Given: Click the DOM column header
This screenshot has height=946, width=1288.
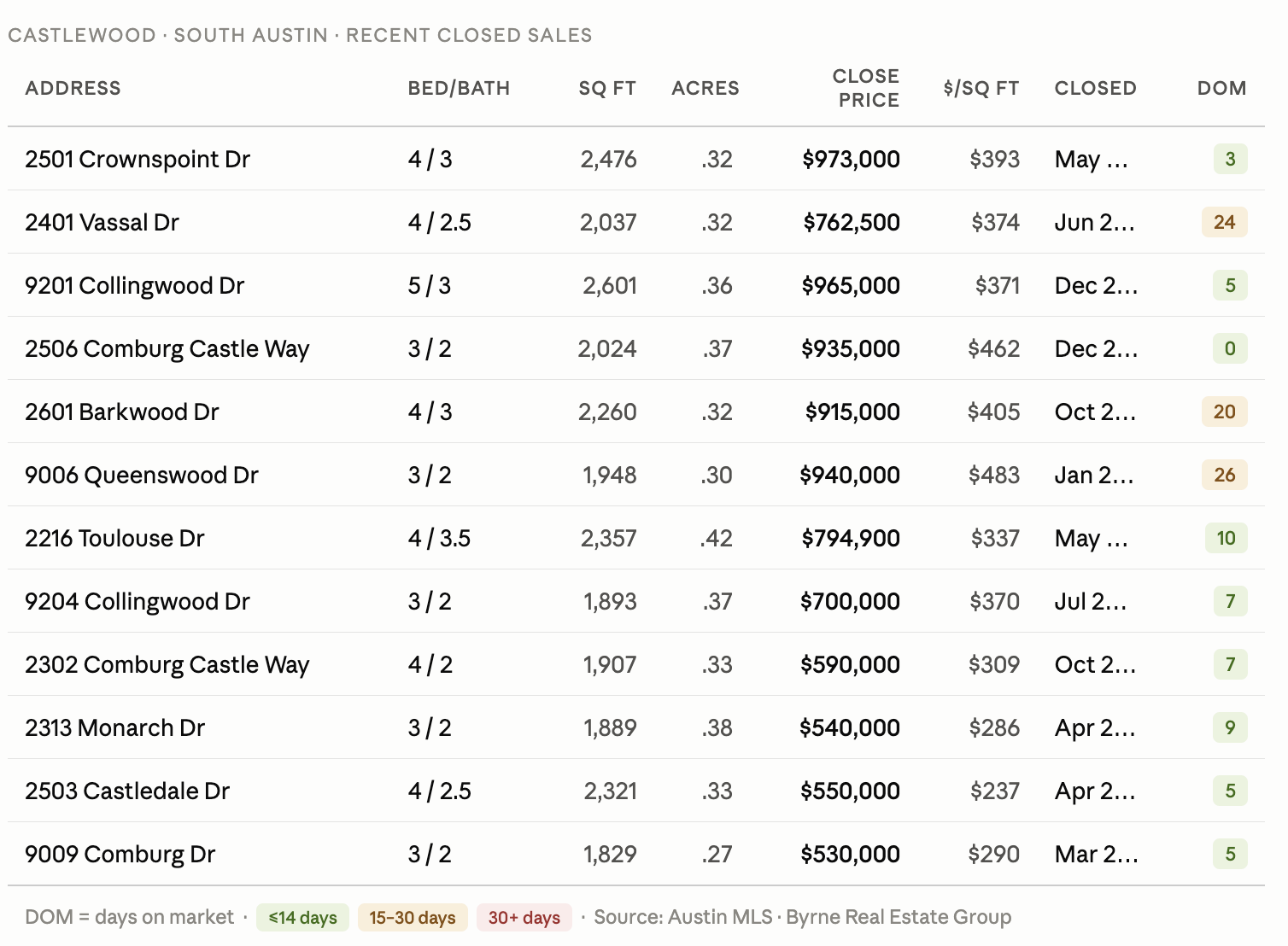Looking at the screenshot, I should pyautogui.click(x=1222, y=88).
